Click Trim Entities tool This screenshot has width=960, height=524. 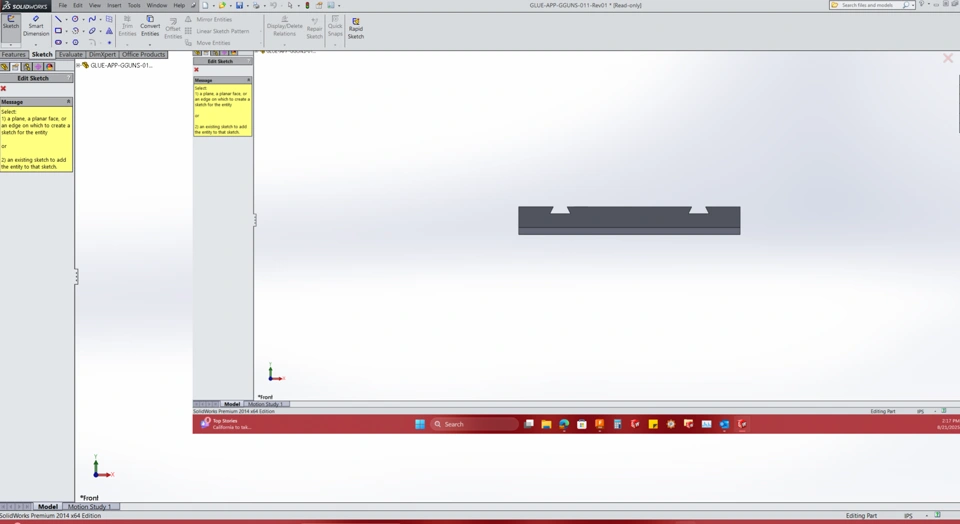[x=127, y=26]
